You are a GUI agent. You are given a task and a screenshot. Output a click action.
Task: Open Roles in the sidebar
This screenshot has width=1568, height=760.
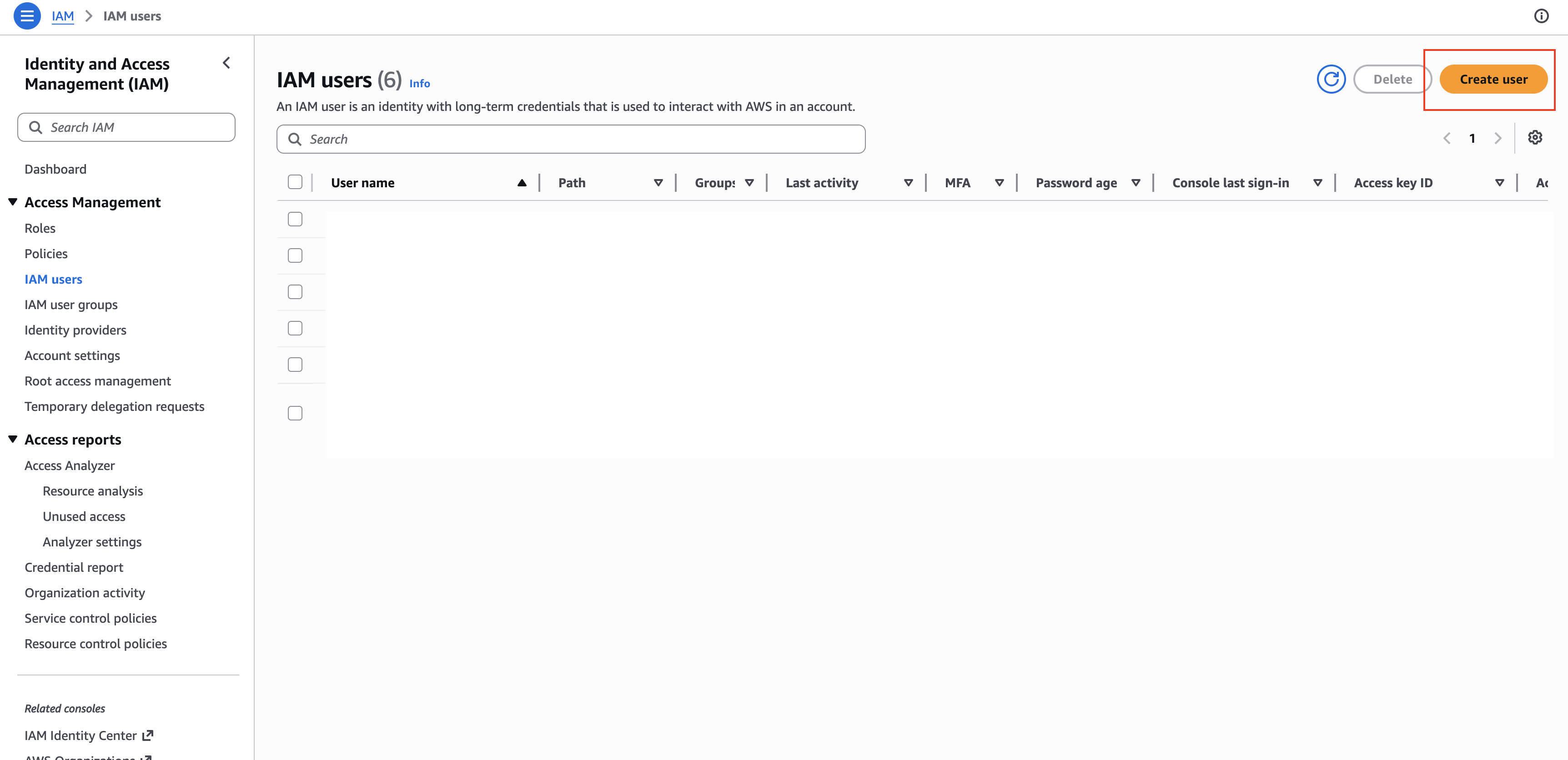[x=40, y=228]
